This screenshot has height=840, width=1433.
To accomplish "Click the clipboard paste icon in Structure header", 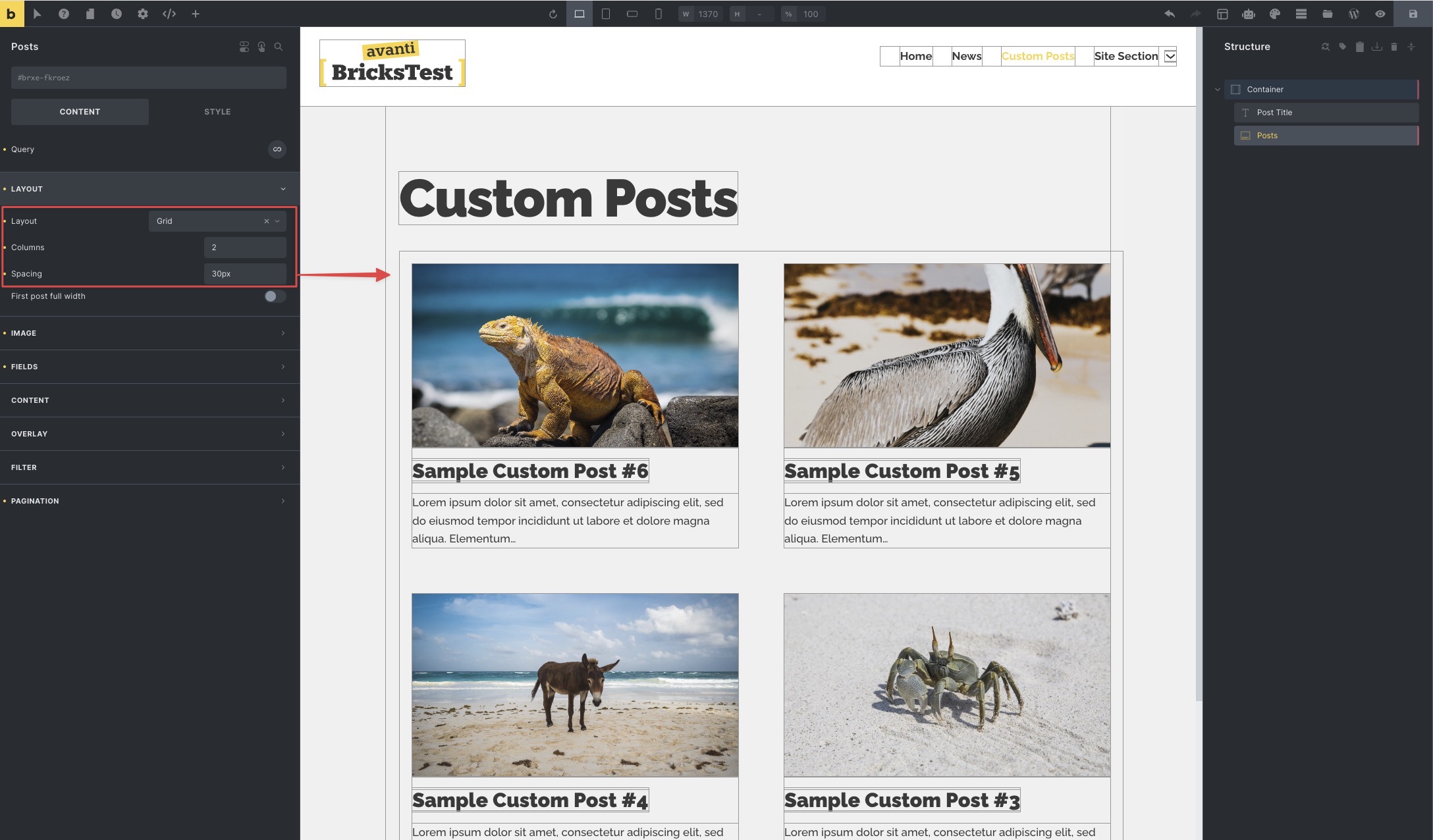I will click(1360, 47).
